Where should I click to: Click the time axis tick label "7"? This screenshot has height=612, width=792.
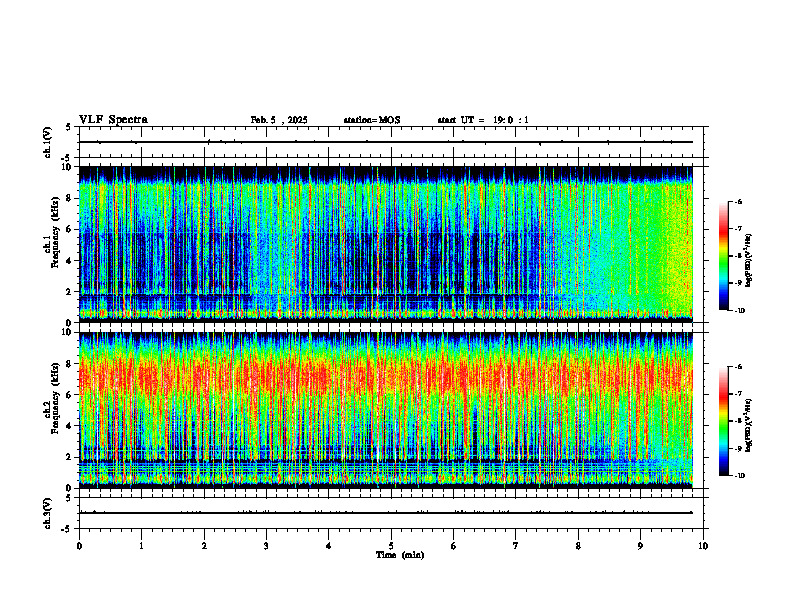click(516, 546)
